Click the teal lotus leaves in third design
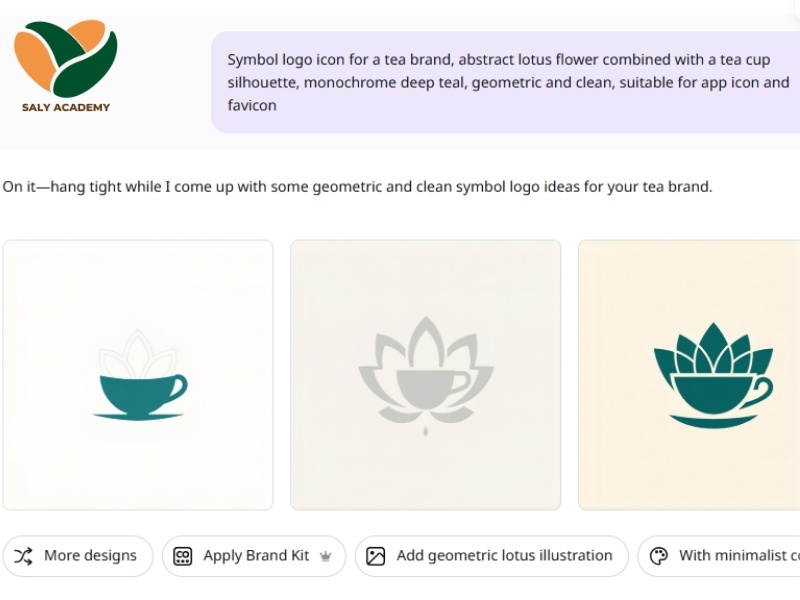Image resolution: width=800 pixels, height=600 pixels. (x=712, y=349)
